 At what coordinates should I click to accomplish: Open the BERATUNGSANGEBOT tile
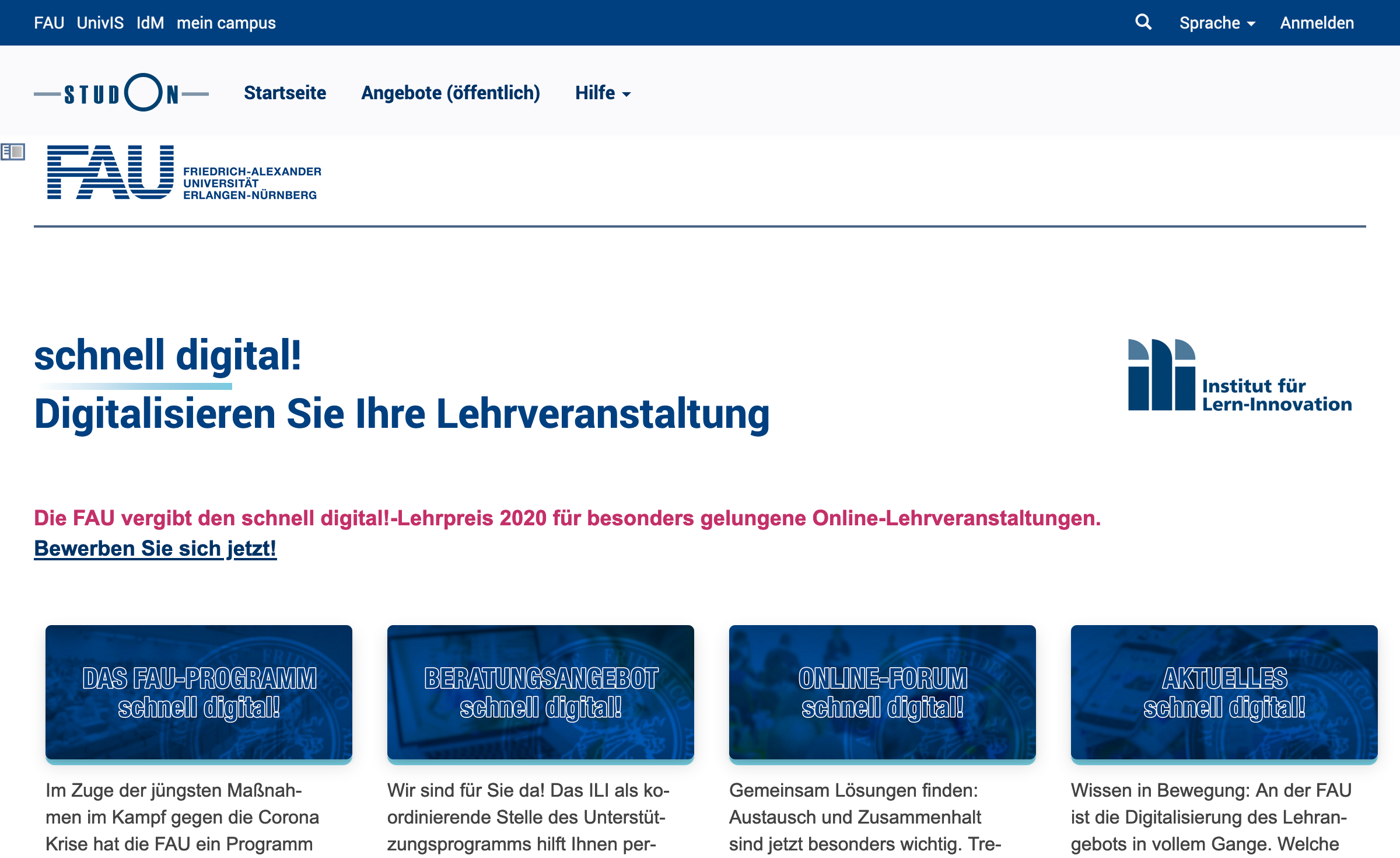[x=541, y=693]
